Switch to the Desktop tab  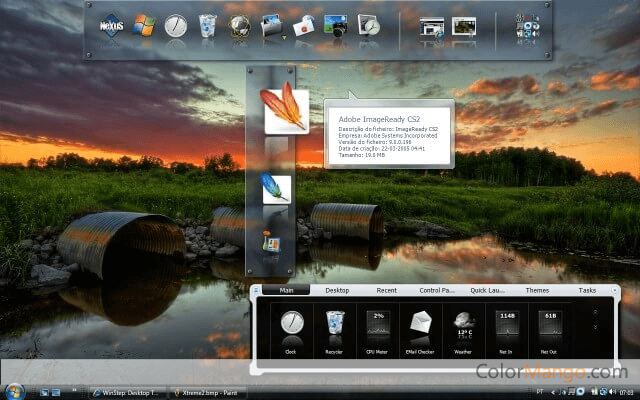337,290
